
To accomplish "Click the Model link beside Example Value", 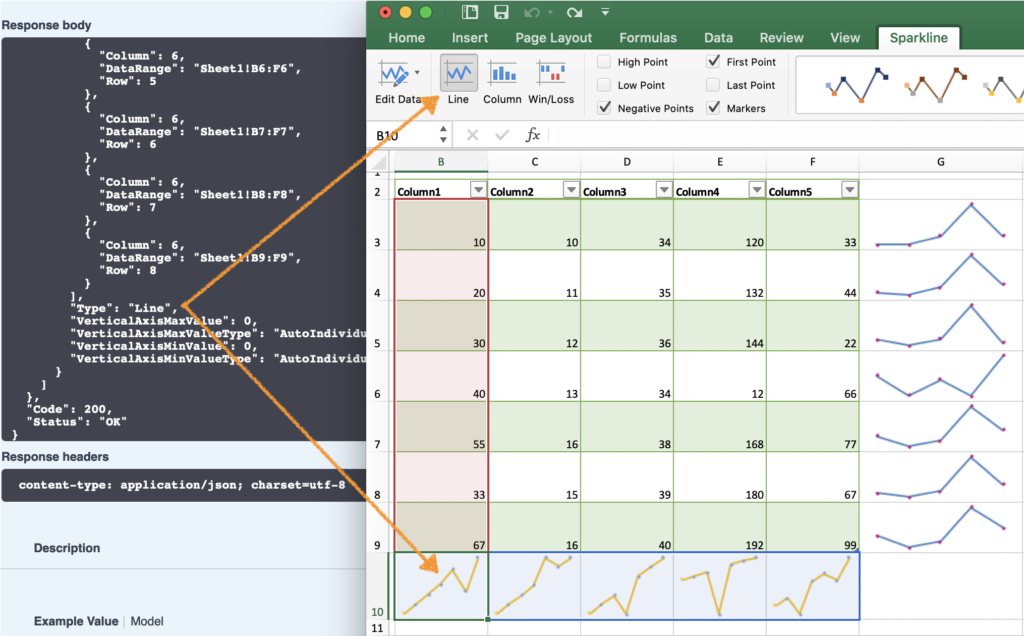I will pos(147,621).
